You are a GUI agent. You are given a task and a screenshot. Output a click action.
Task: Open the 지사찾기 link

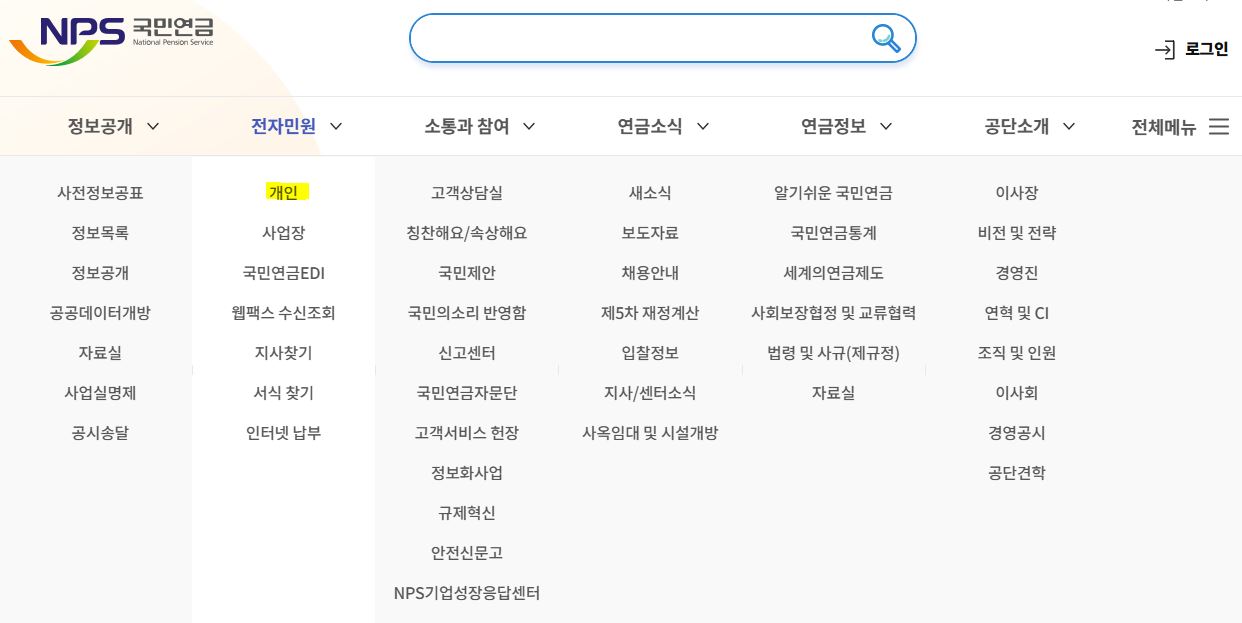click(284, 353)
